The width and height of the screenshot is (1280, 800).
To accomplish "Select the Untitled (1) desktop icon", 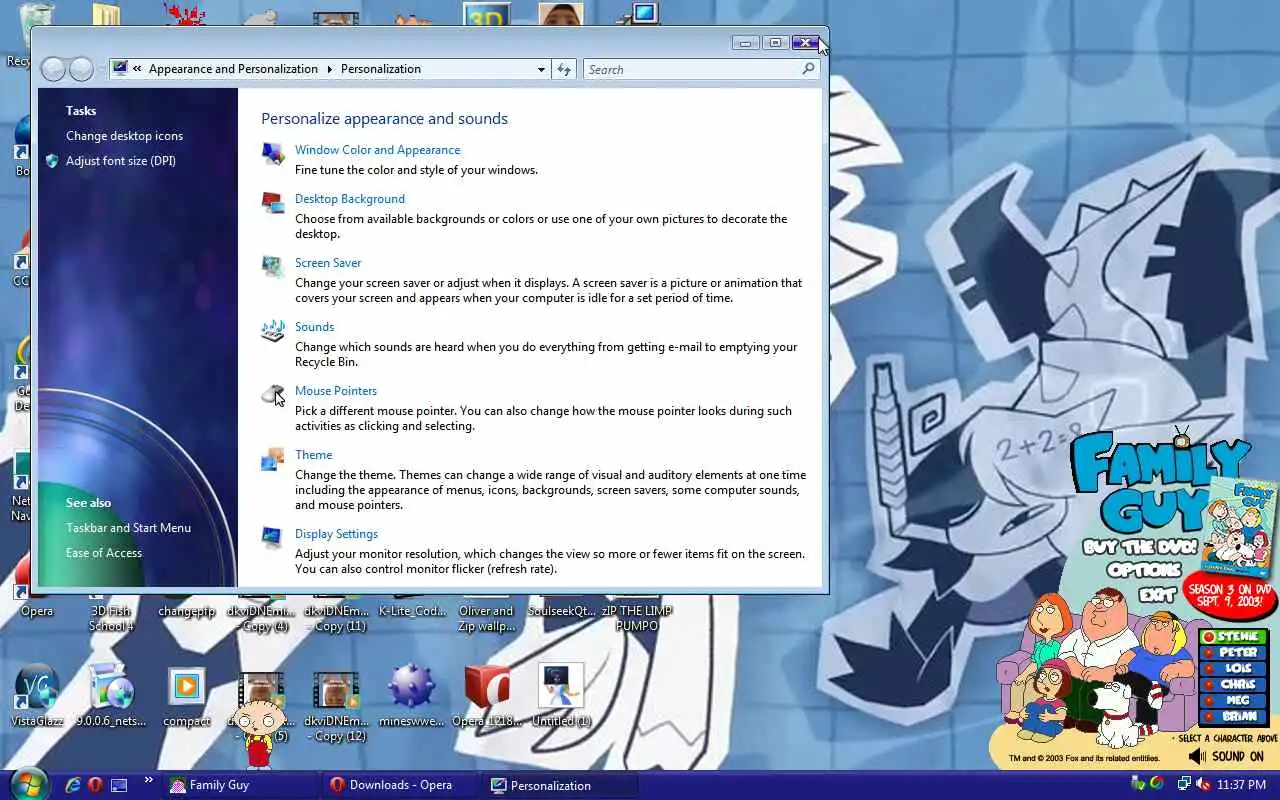I will [561, 696].
